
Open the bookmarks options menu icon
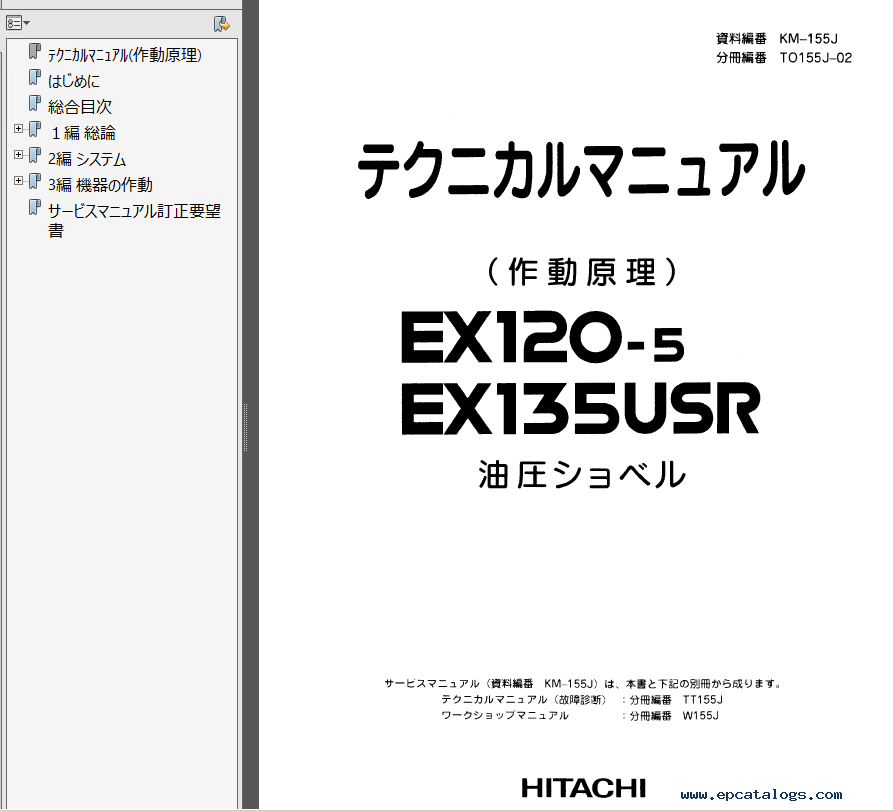[x=17, y=23]
